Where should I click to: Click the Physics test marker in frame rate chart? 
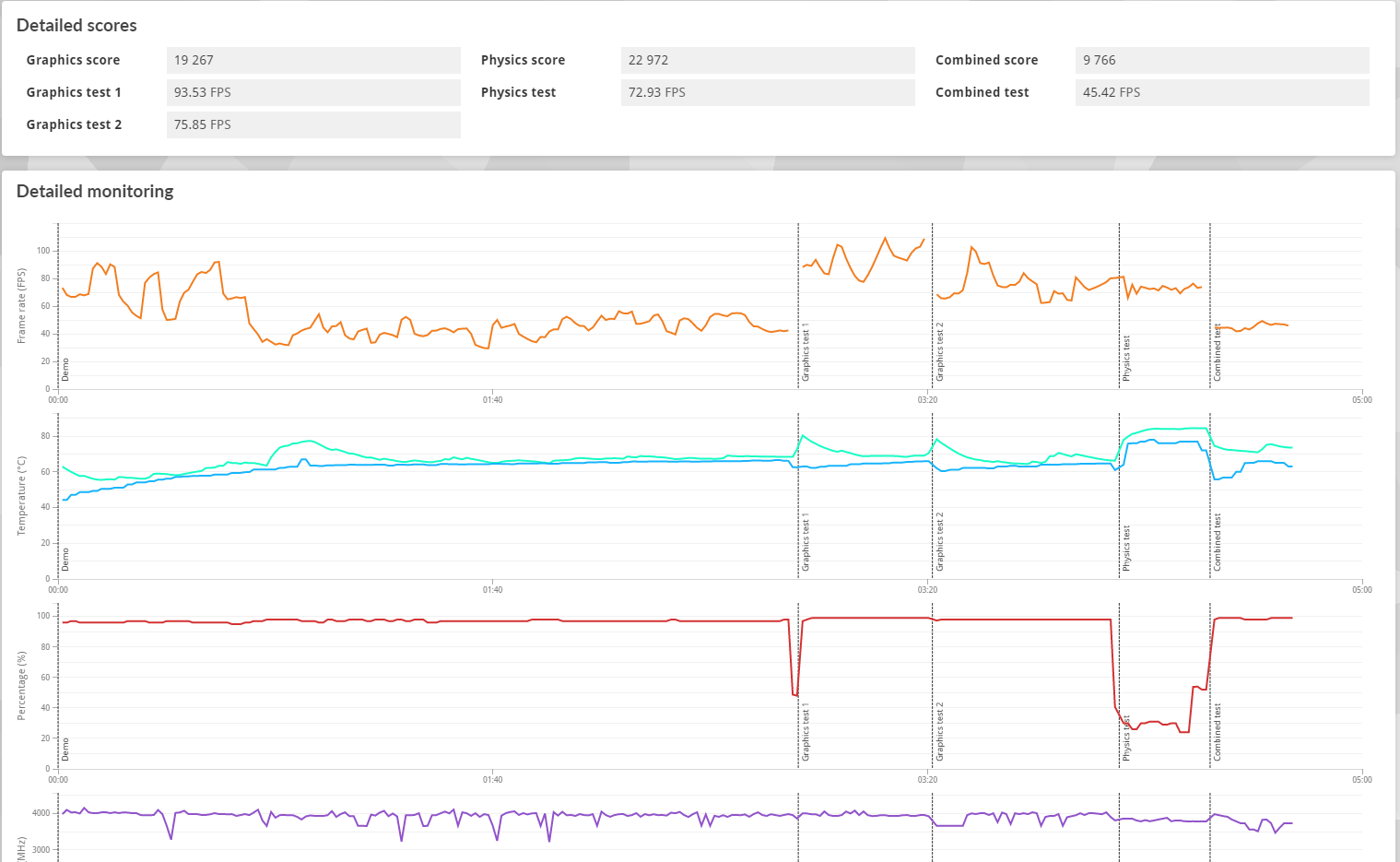pos(1126,359)
